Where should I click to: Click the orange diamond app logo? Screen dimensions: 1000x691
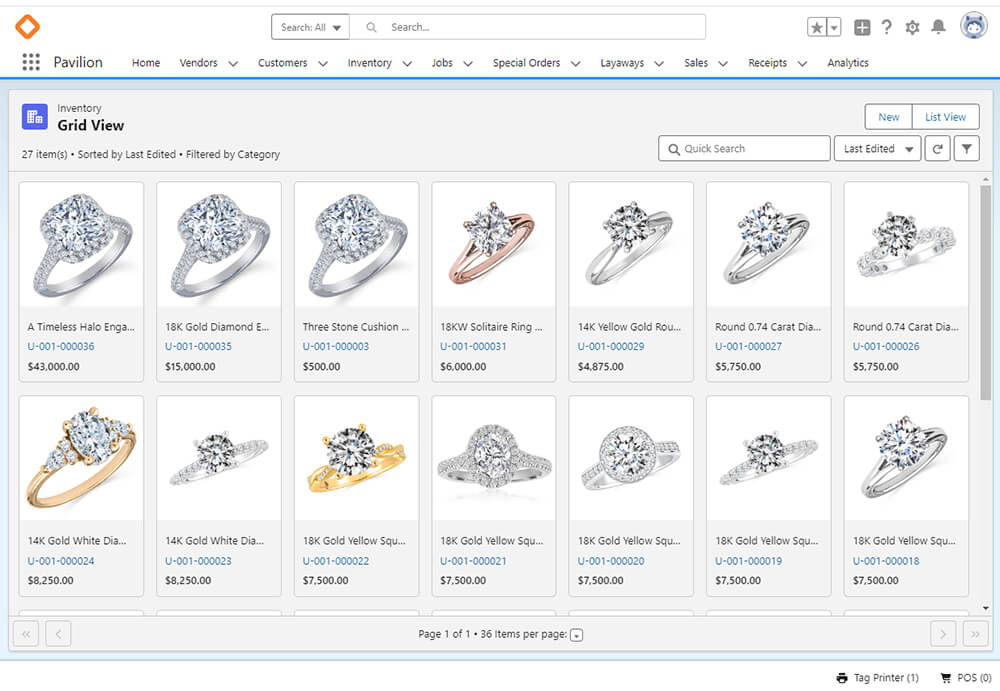27,27
